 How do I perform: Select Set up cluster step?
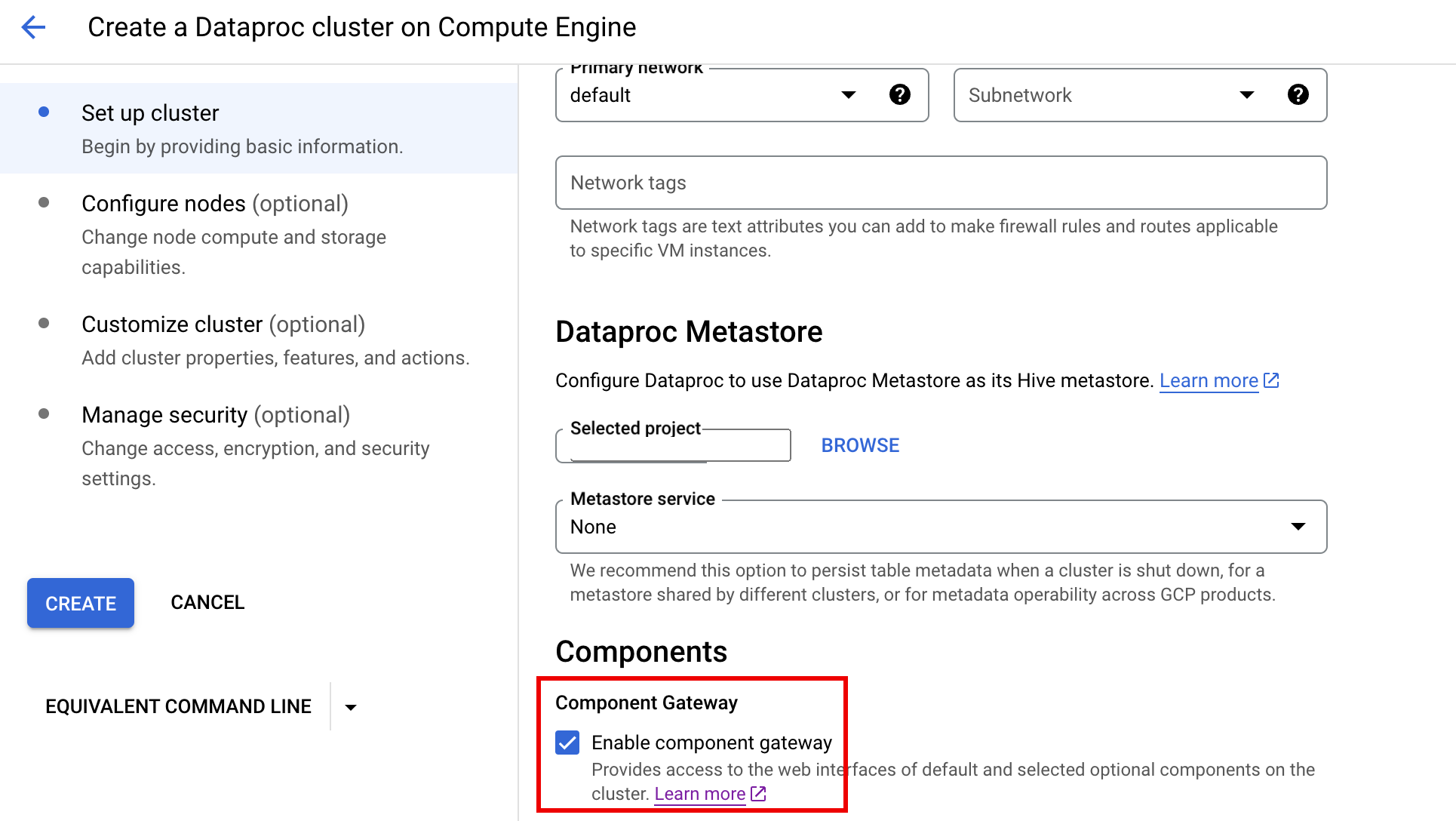click(x=150, y=113)
